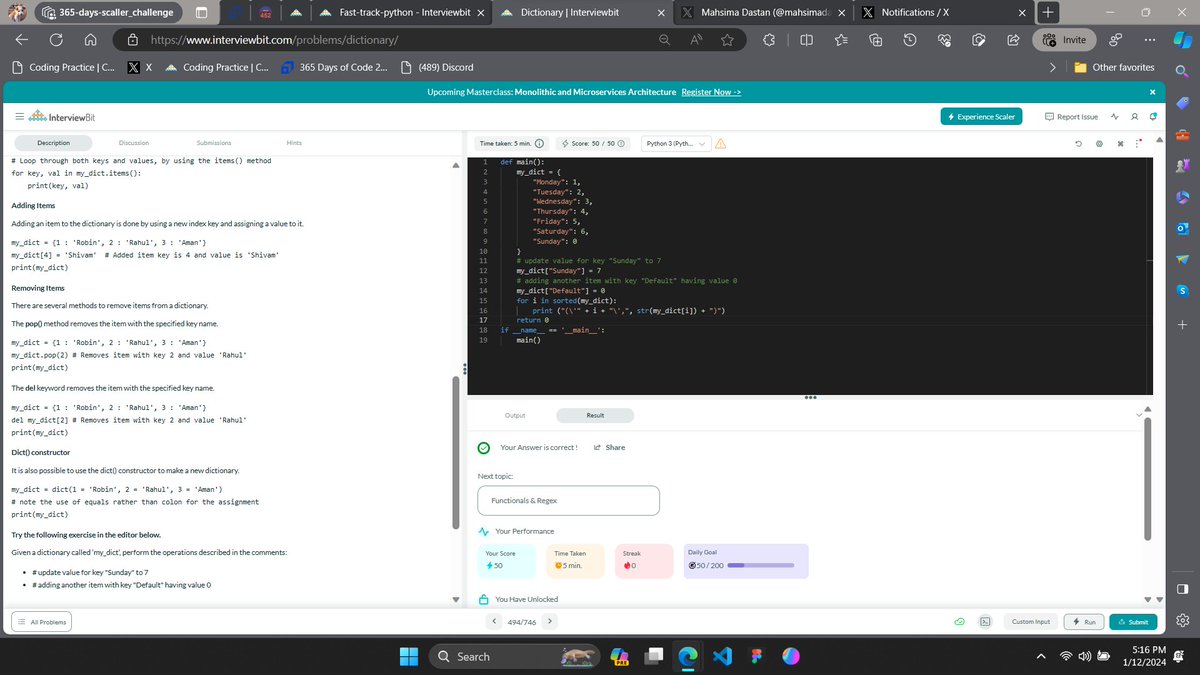Click the Register Now link in banner

[711, 91]
